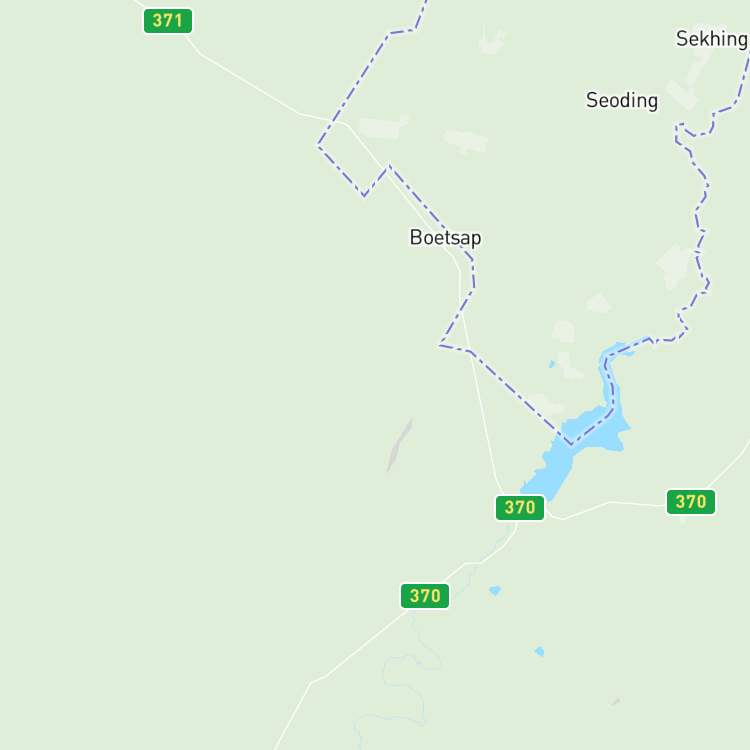This screenshot has width=750, height=750.
Task: Click the Sekhing place label
Action: (x=712, y=39)
